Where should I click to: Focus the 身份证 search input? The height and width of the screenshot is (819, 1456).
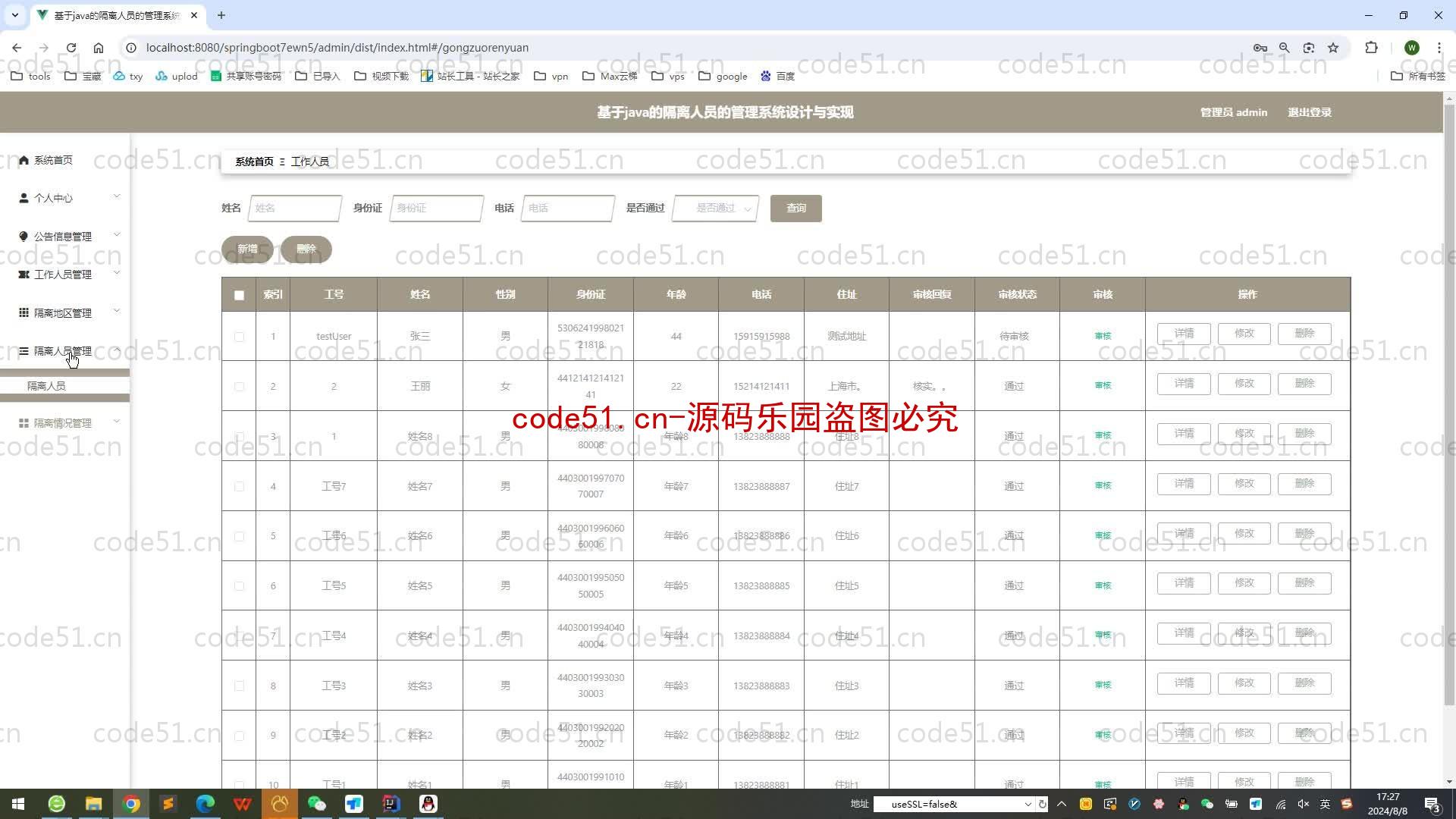pyautogui.click(x=437, y=208)
